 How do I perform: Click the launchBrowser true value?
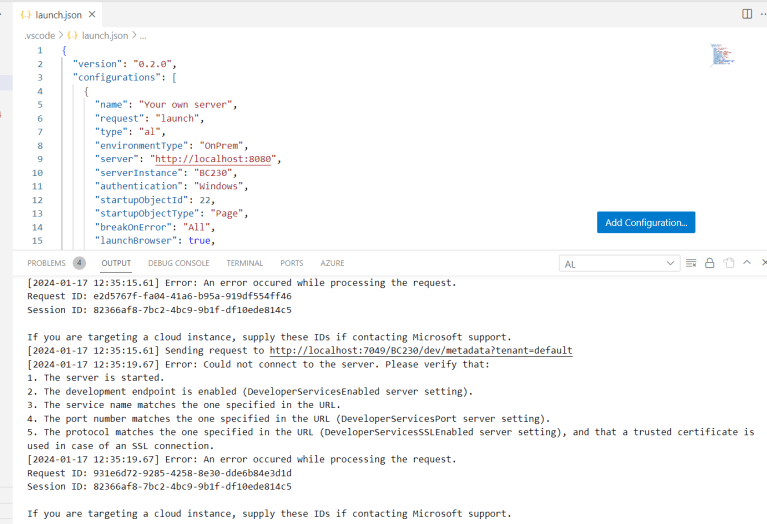click(200, 241)
